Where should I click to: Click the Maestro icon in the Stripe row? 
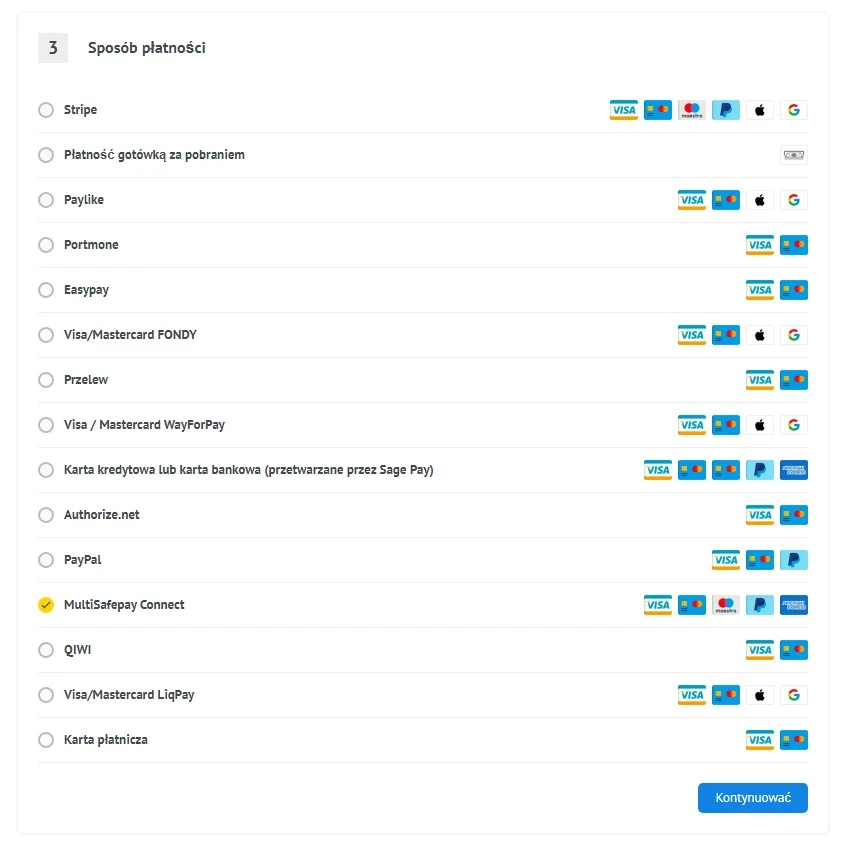point(692,110)
